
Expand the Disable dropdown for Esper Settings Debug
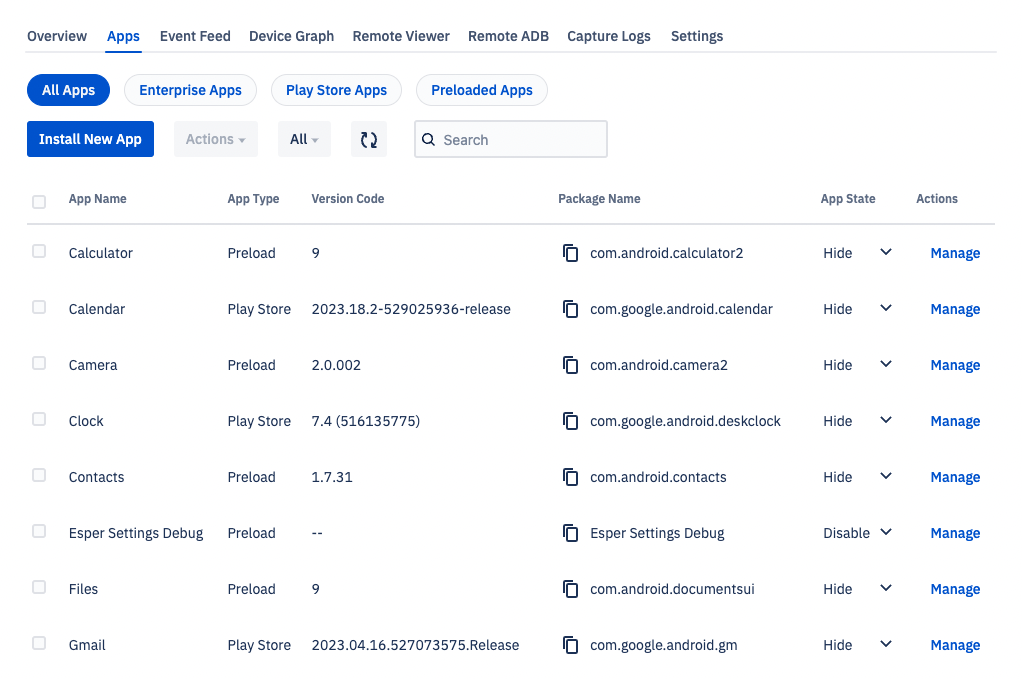pos(889,533)
